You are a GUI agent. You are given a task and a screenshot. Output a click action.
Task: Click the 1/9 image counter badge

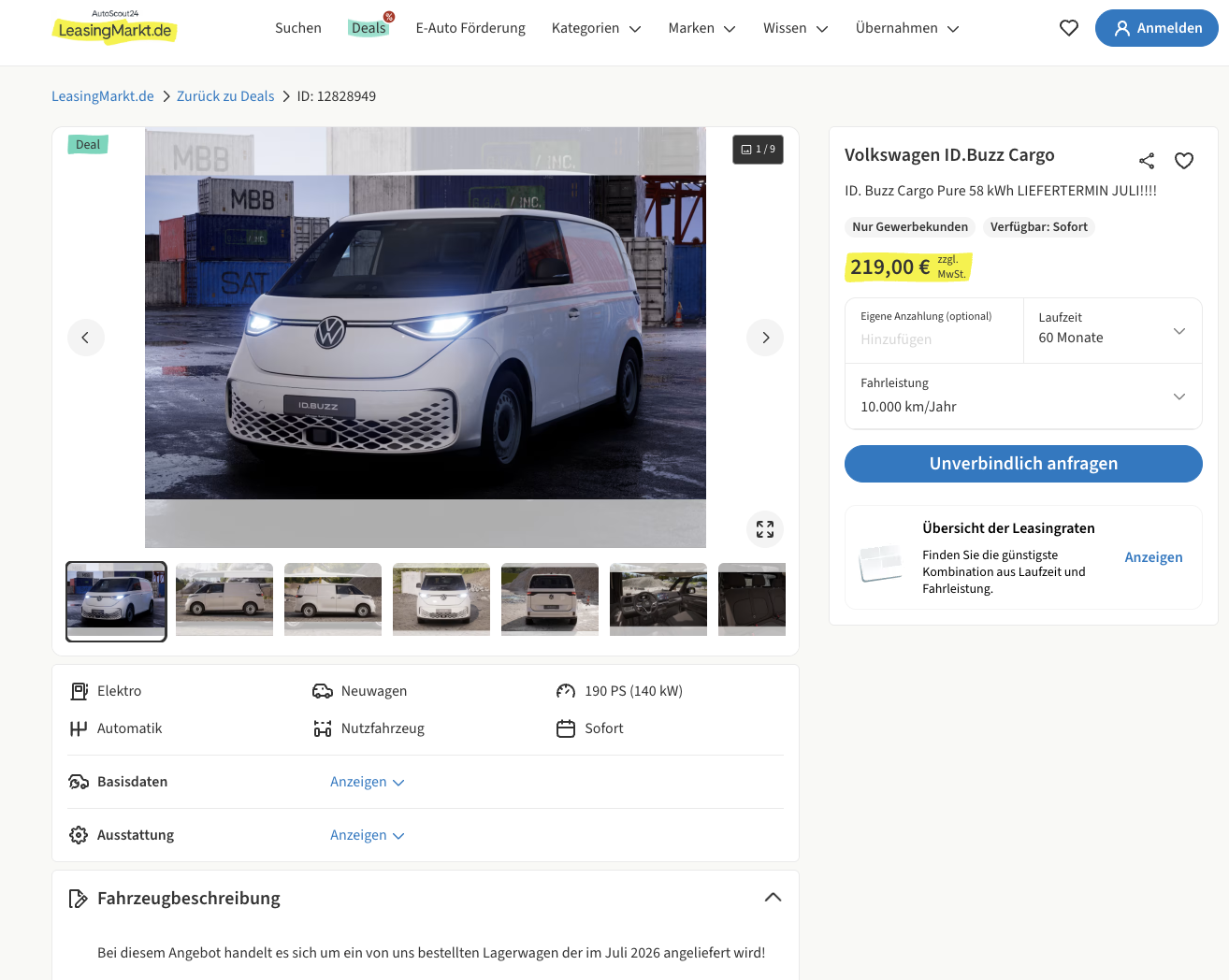click(x=758, y=150)
